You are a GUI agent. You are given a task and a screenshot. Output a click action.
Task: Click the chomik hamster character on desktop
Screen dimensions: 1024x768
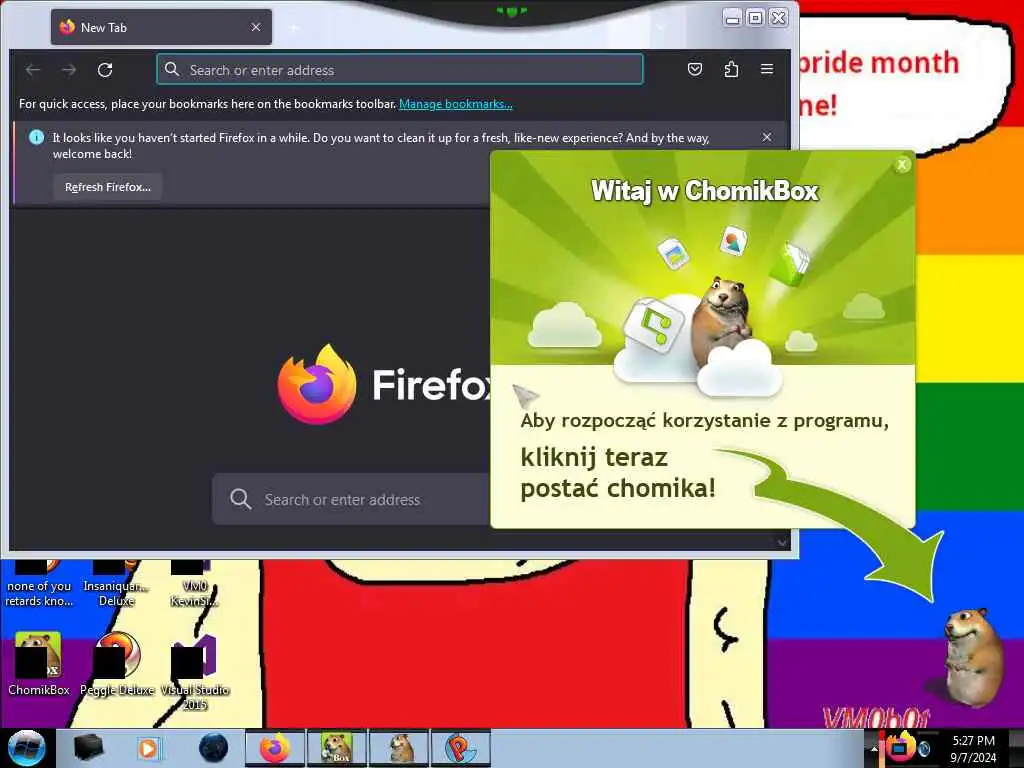[972, 658]
